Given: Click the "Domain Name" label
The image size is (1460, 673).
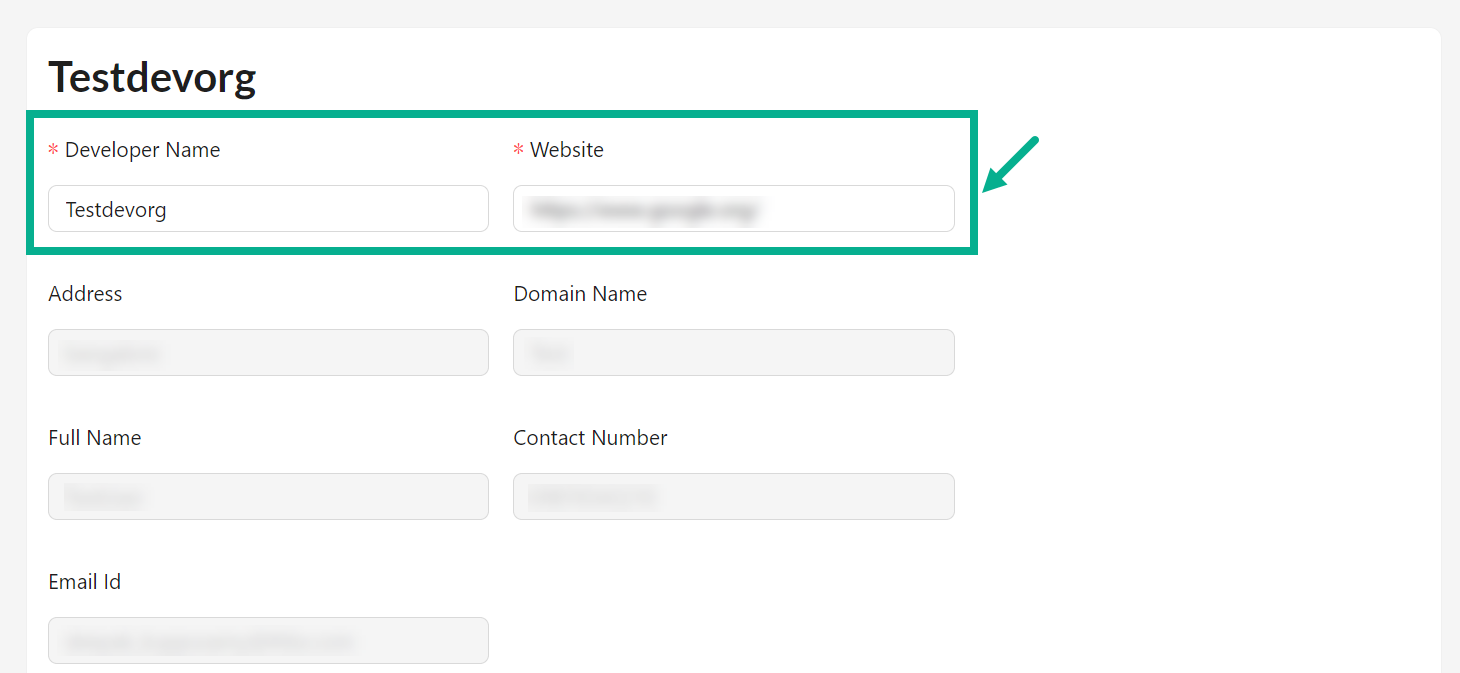Looking at the screenshot, I should (x=580, y=294).
